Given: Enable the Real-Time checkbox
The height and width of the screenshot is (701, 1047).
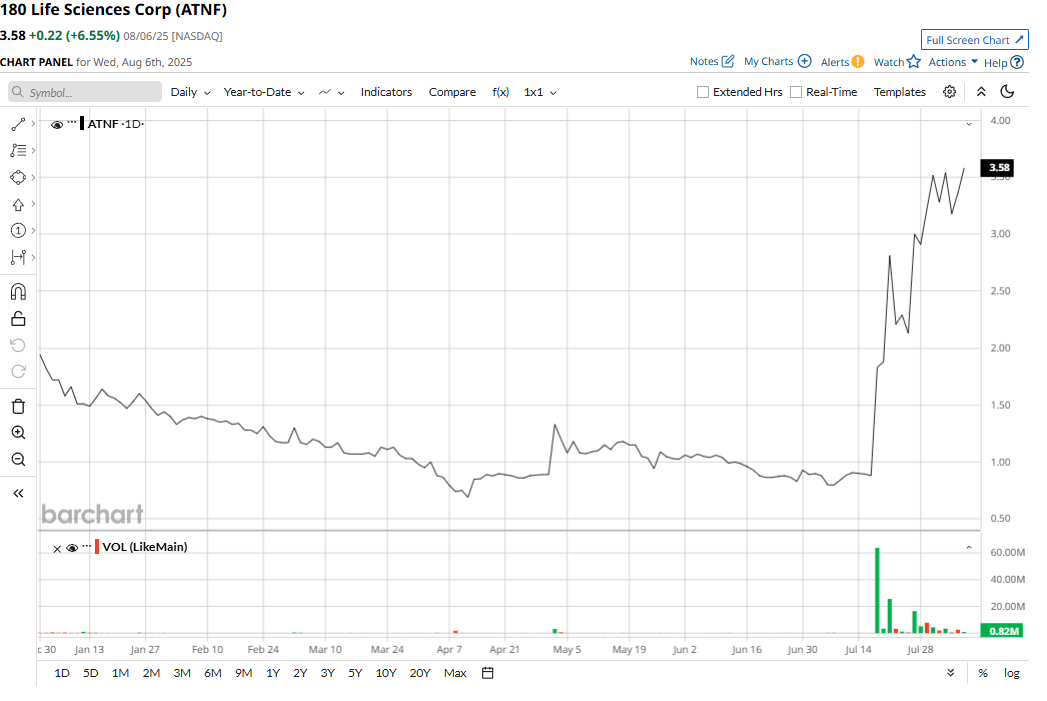Looking at the screenshot, I should tap(795, 92).
